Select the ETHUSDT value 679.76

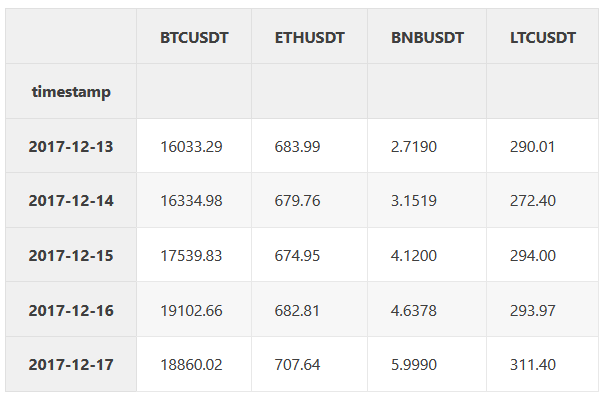click(x=297, y=201)
